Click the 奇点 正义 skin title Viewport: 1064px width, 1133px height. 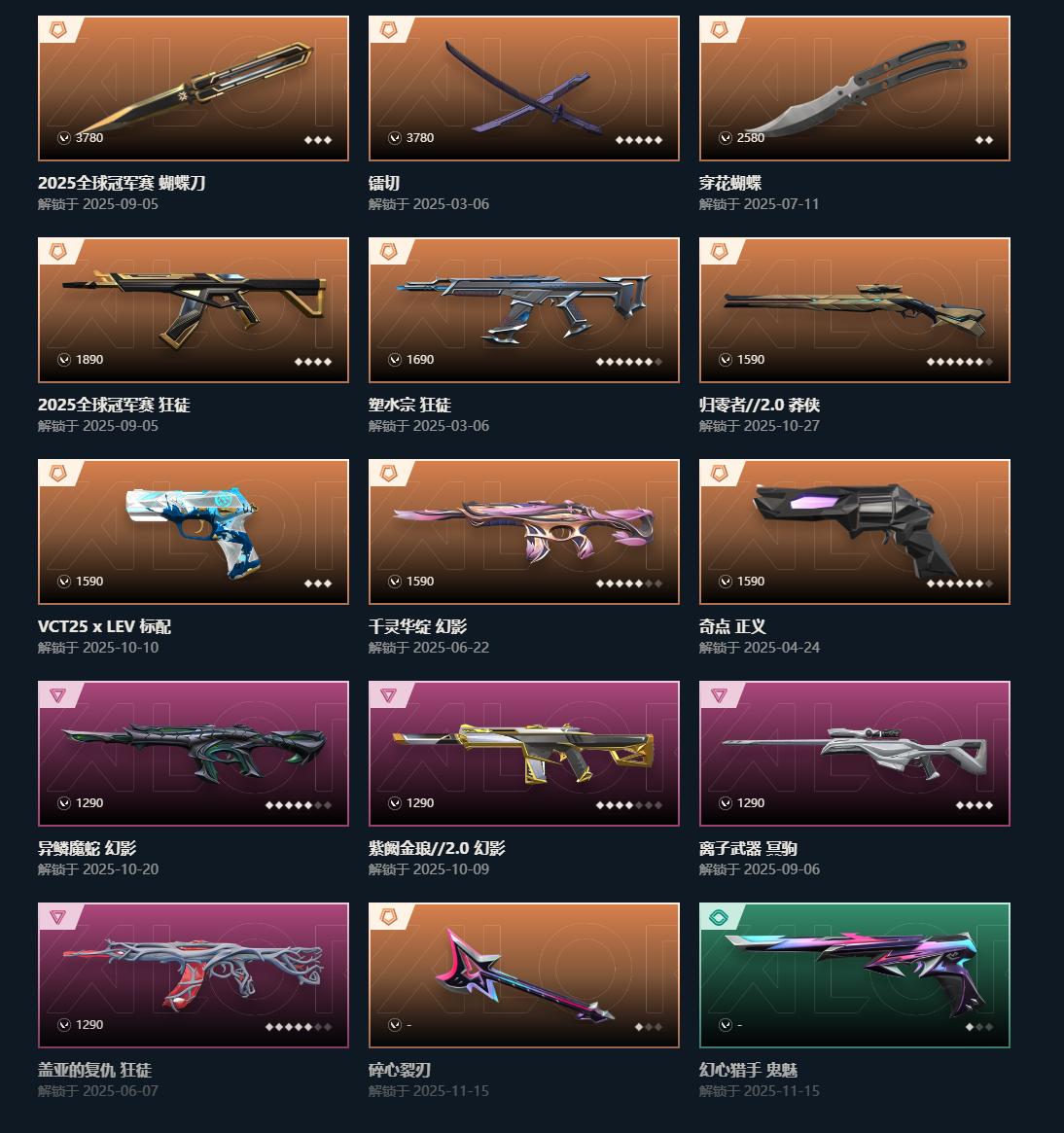click(732, 626)
